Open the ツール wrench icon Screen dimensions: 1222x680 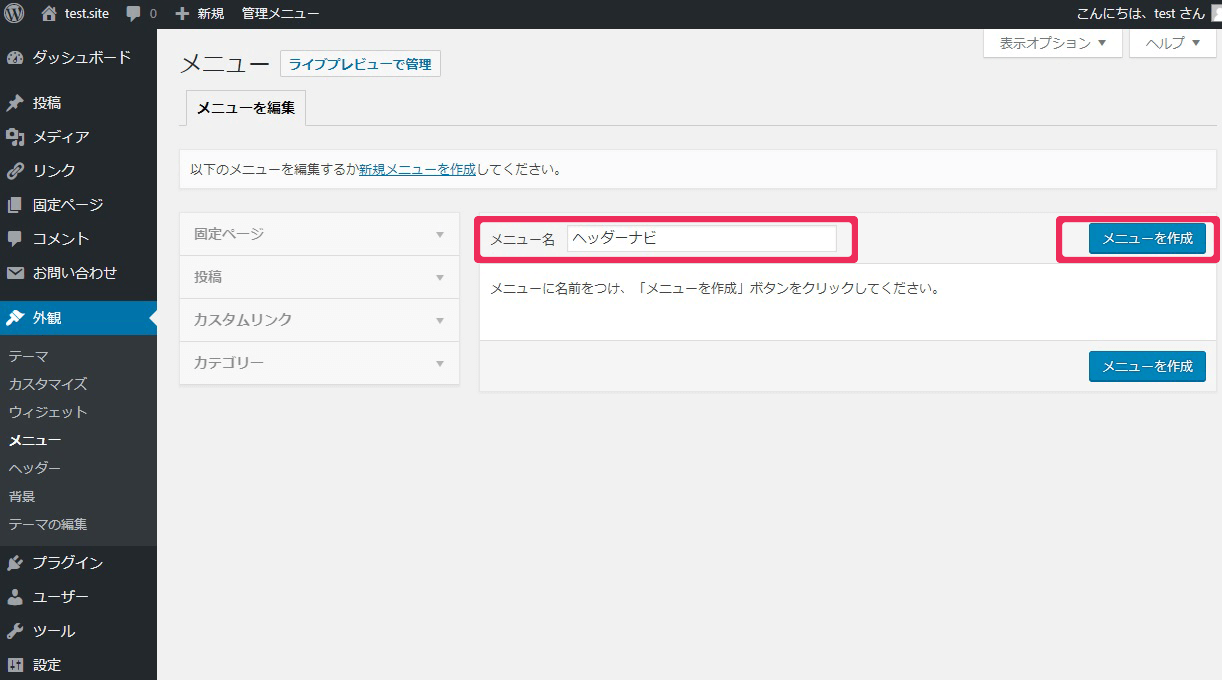click(x=15, y=631)
